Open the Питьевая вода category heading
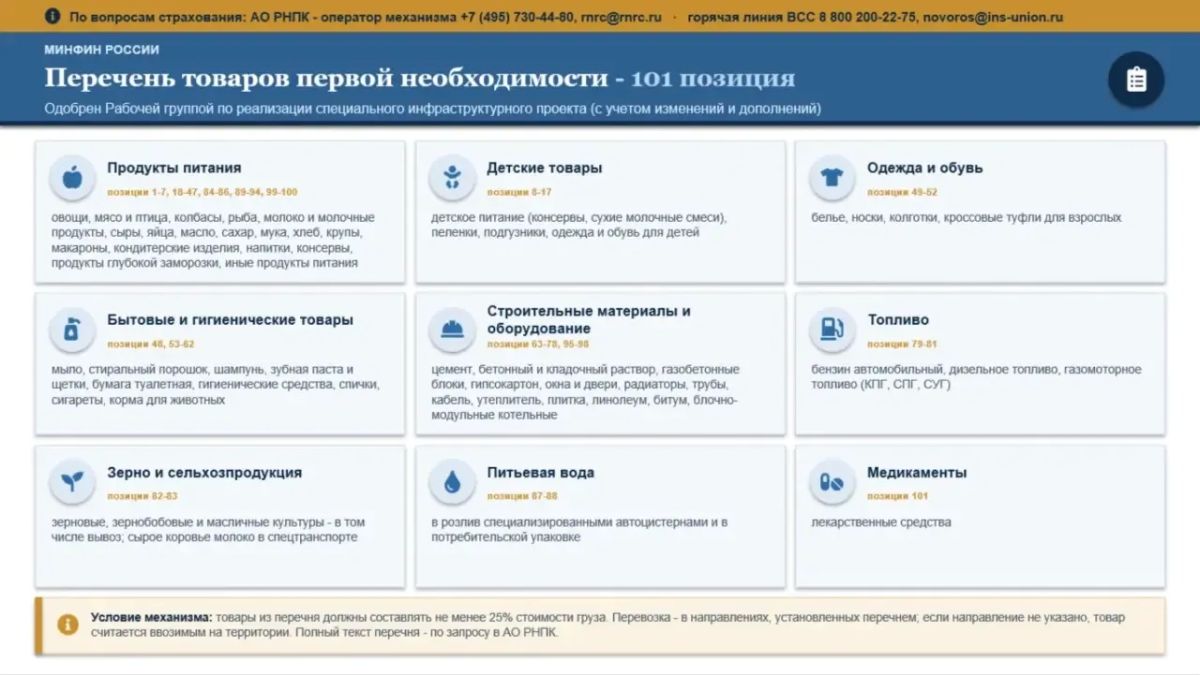This screenshot has width=1200, height=675. [540, 473]
